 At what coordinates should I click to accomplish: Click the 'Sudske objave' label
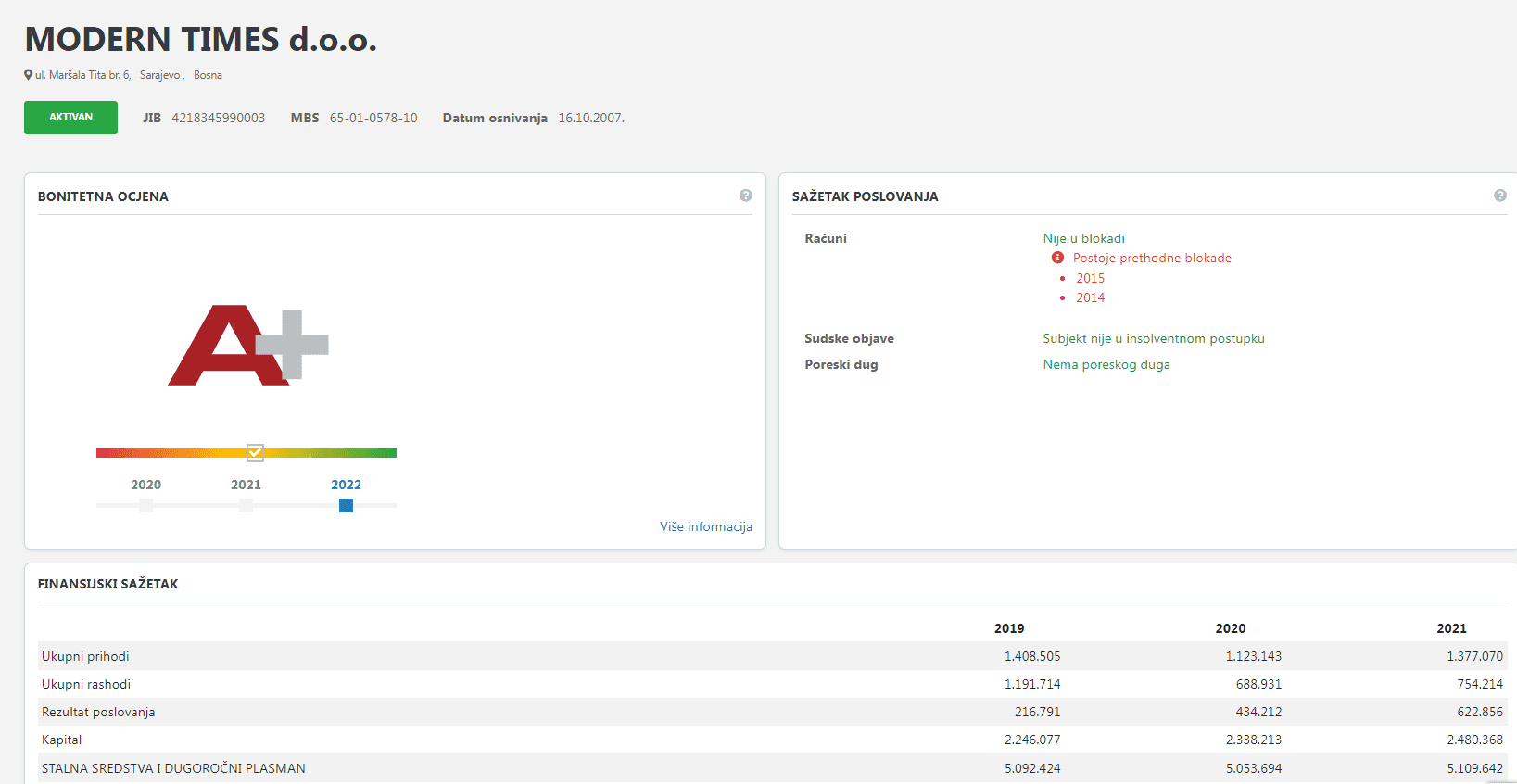coord(849,338)
